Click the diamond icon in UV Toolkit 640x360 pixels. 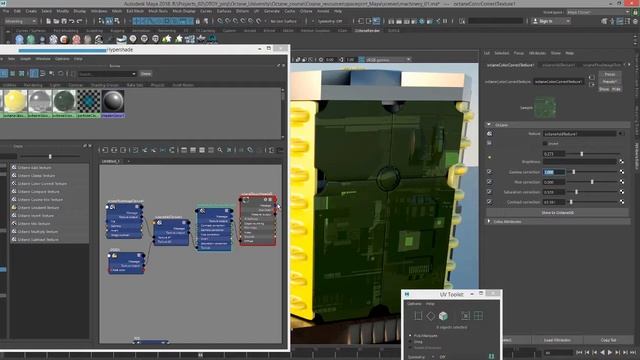tap(431, 316)
